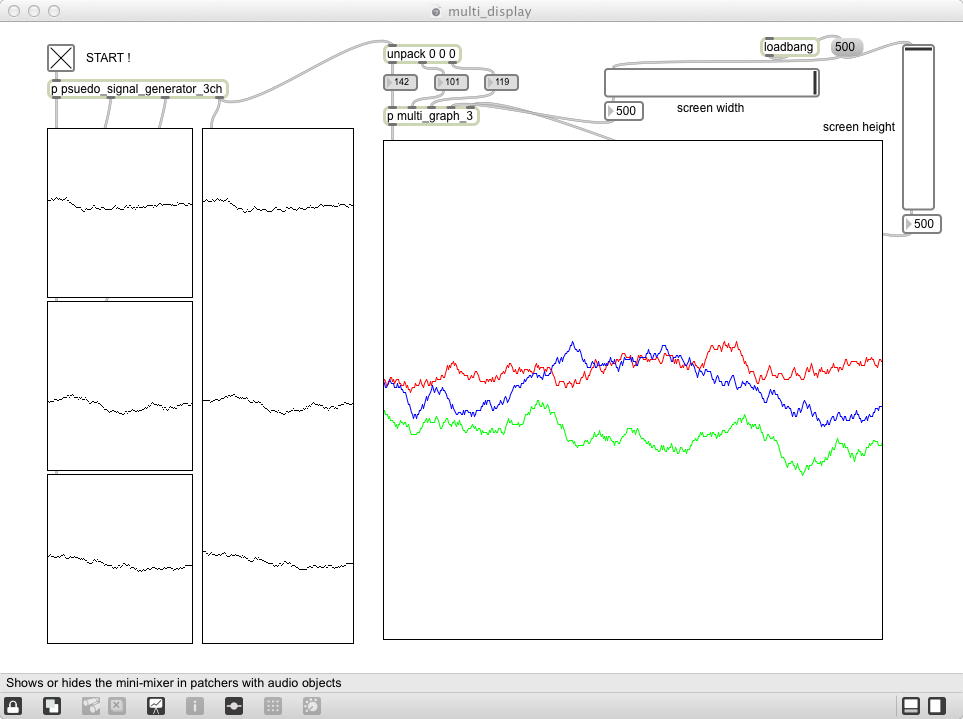Click the number box showing 101
This screenshot has width=963, height=719.
451,82
